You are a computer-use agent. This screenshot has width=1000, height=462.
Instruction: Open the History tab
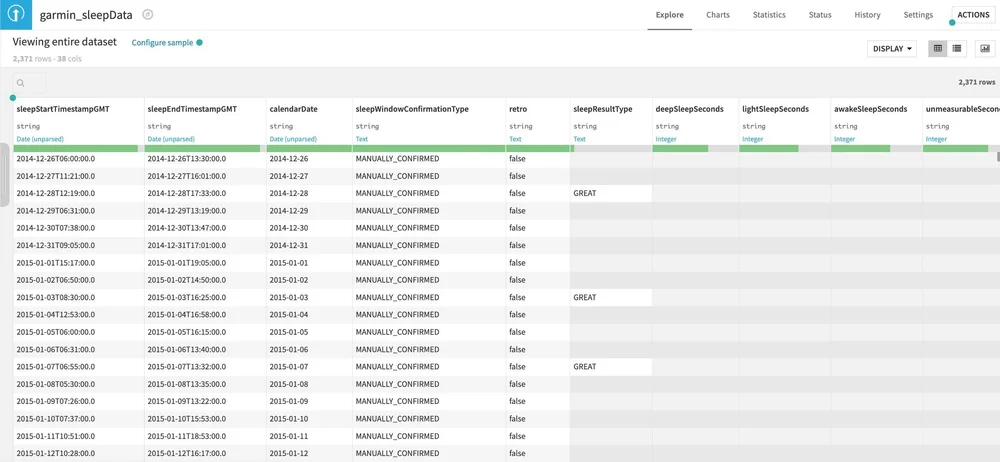(867, 15)
